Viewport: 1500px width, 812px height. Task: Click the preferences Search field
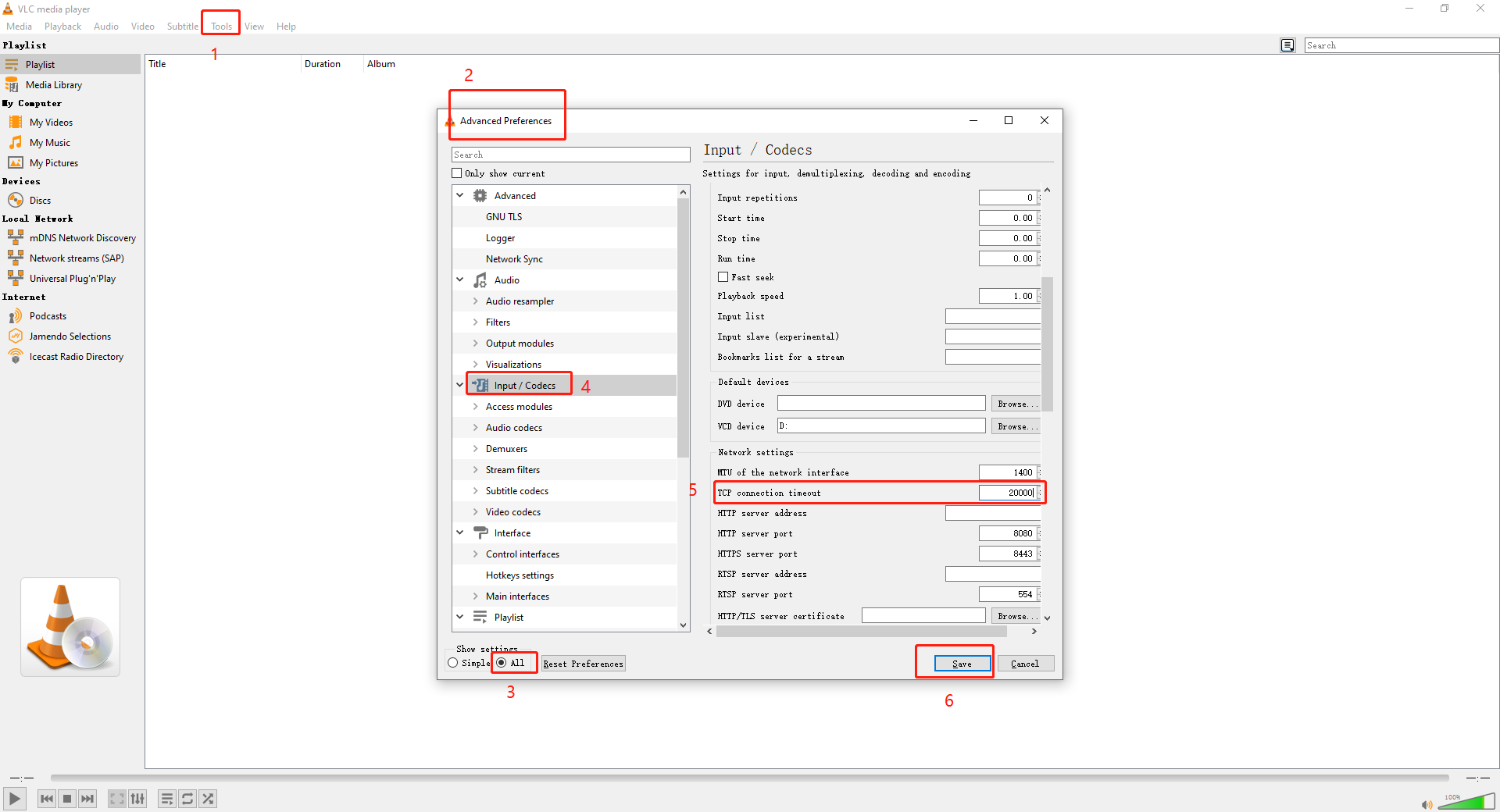pyautogui.click(x=570, y=155)
